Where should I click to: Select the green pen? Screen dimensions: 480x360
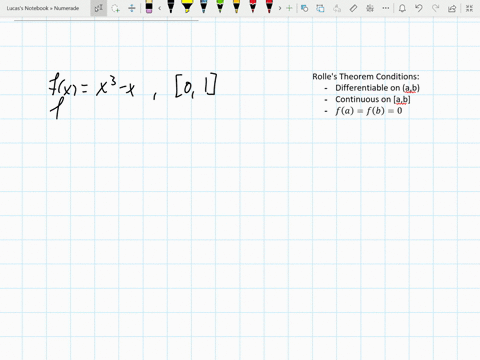220,6
